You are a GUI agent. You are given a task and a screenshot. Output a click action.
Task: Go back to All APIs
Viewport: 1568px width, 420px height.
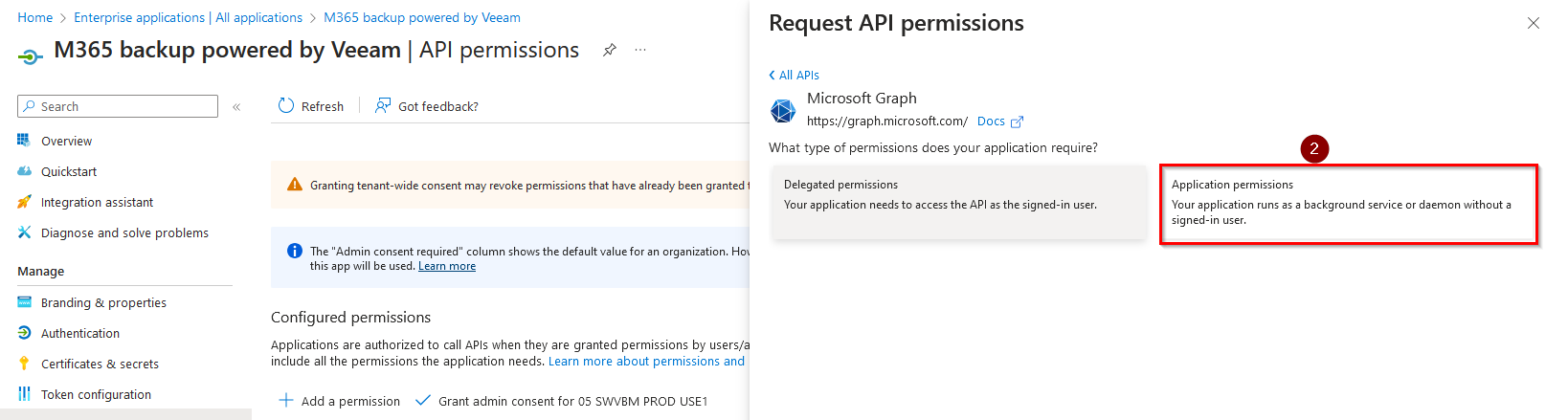(x=795, y=75)
